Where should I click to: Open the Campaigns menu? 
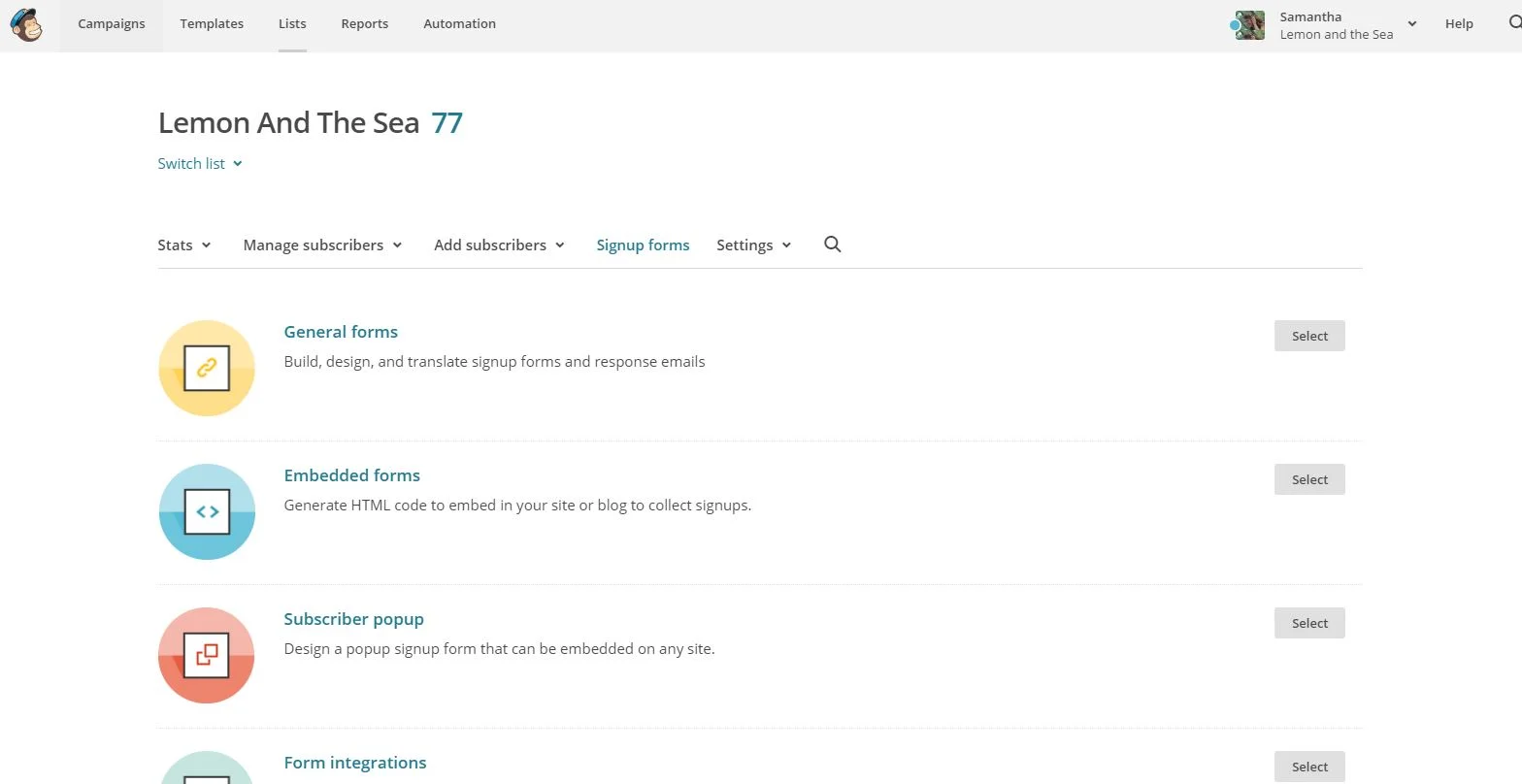click(x=112, y=23)
